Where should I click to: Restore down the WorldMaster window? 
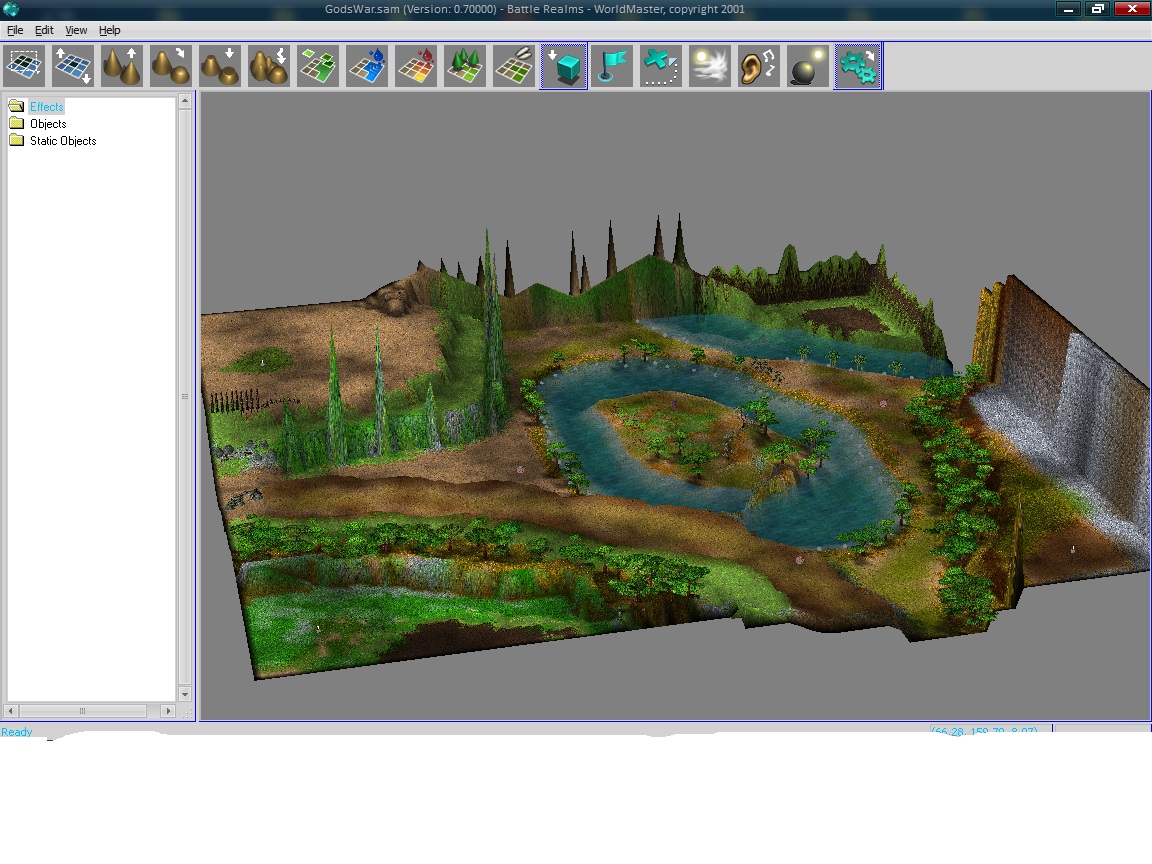point(1097,9)
